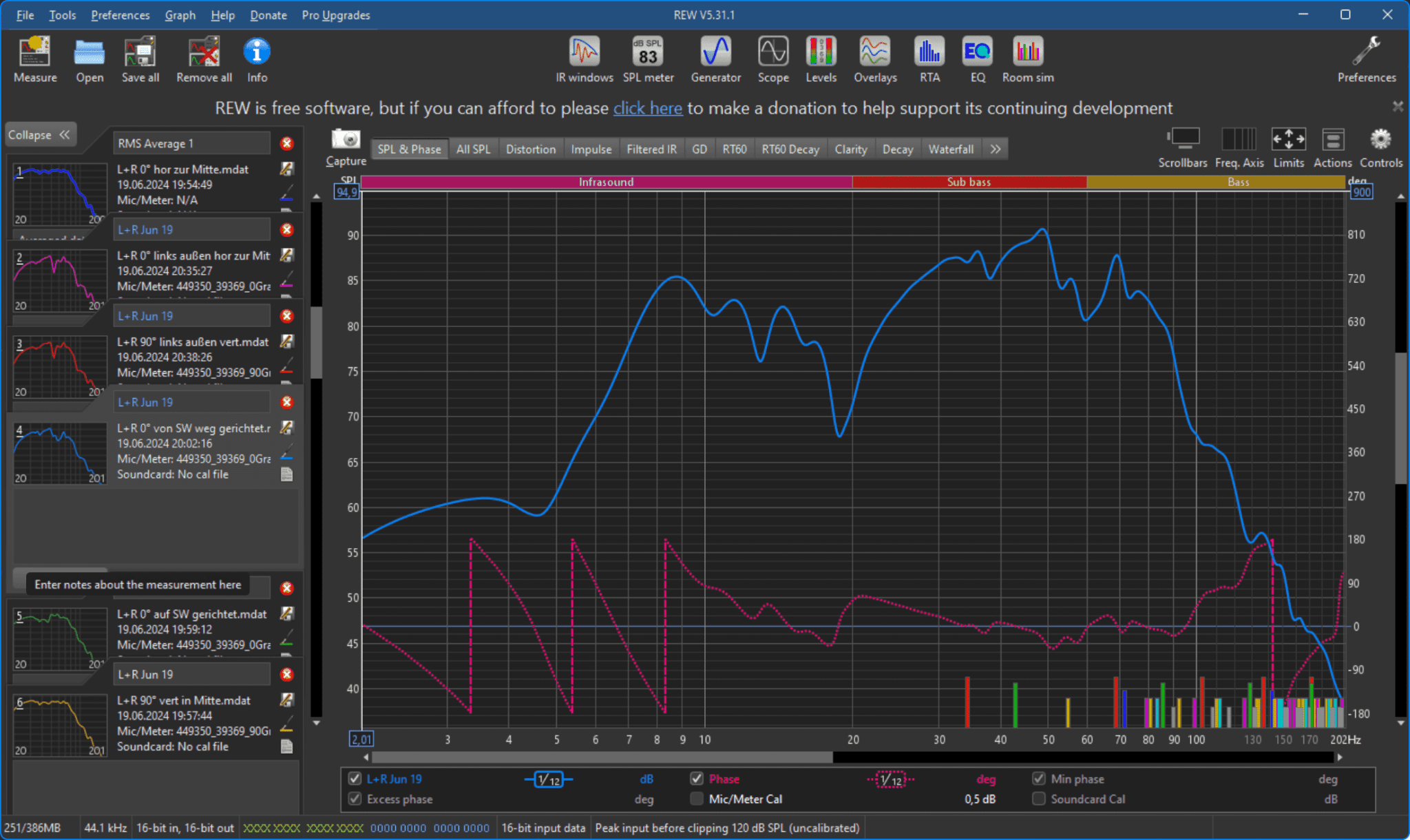This screenshot has width=1410, height=840.
Task: Switch to All SPL tab
Action: [x=473, y=149]
